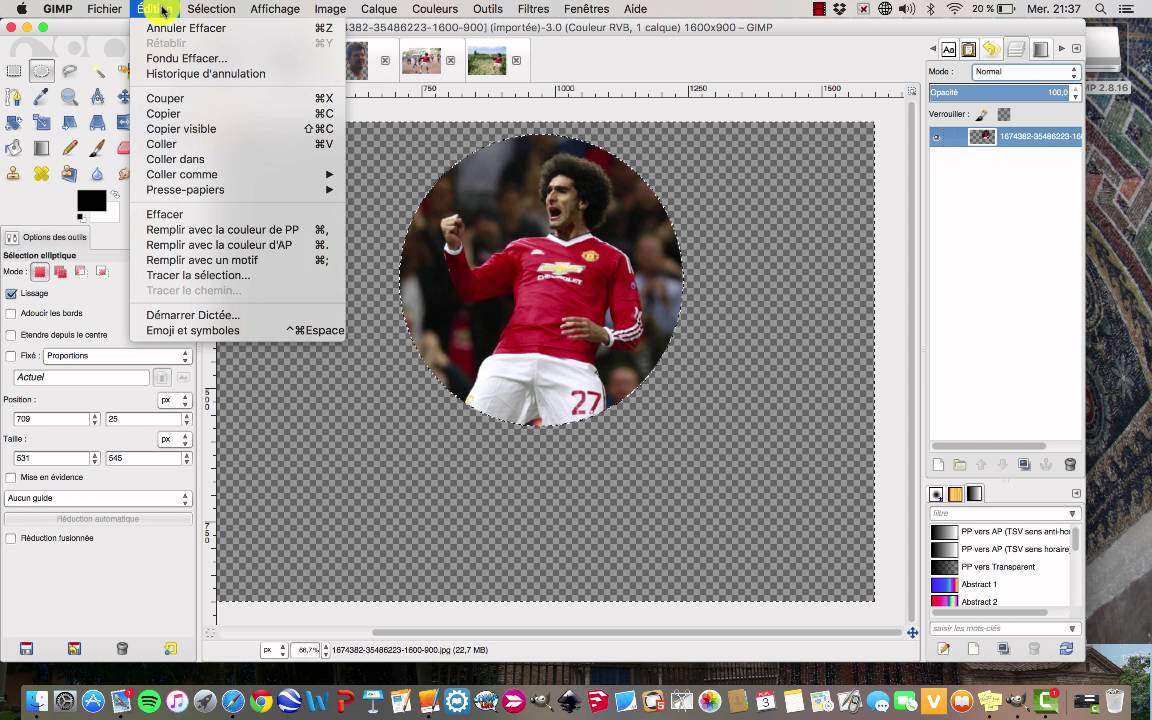
Task: Open status bar unit px dropdown
Action: click(274, 650)
